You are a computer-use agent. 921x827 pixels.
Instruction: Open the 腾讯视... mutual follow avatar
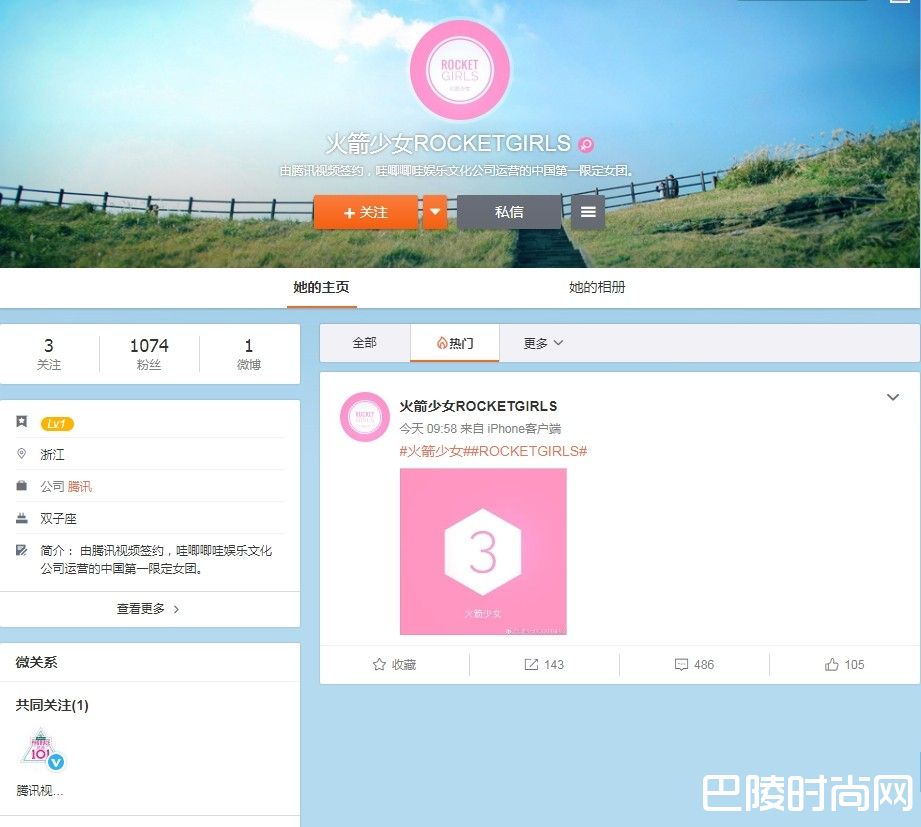point(42,748)
